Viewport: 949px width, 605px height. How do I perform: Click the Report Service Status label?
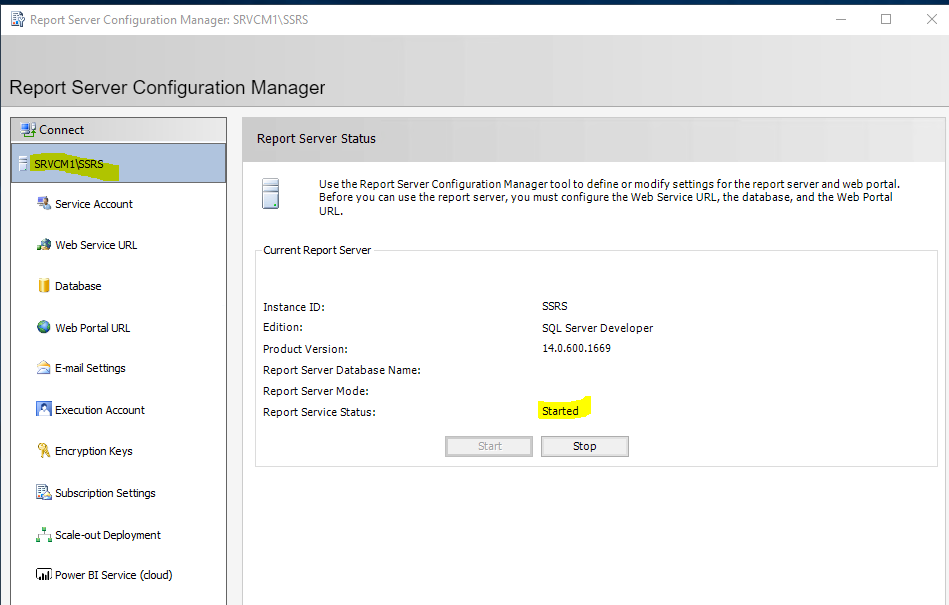pos(319,412)
